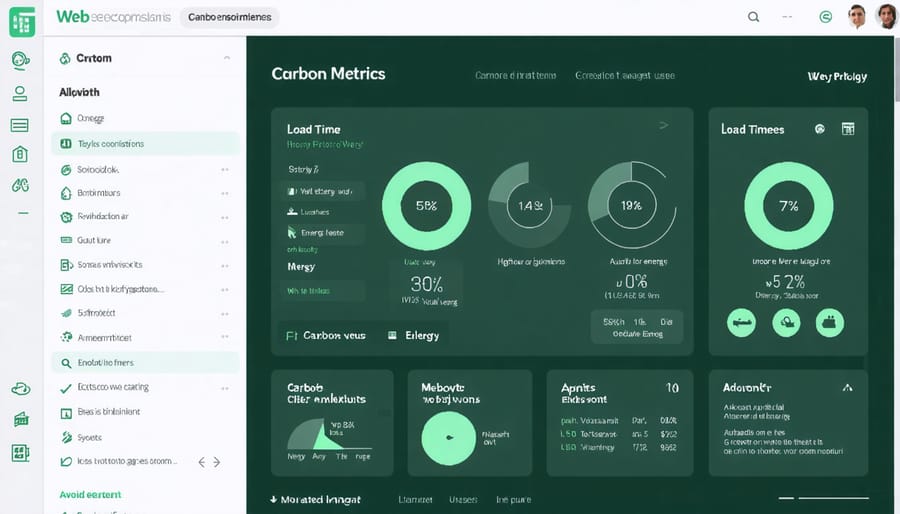Switch to Ernergy tab in Load Time card
The image size is (900, 514).
tap(414, 336)
